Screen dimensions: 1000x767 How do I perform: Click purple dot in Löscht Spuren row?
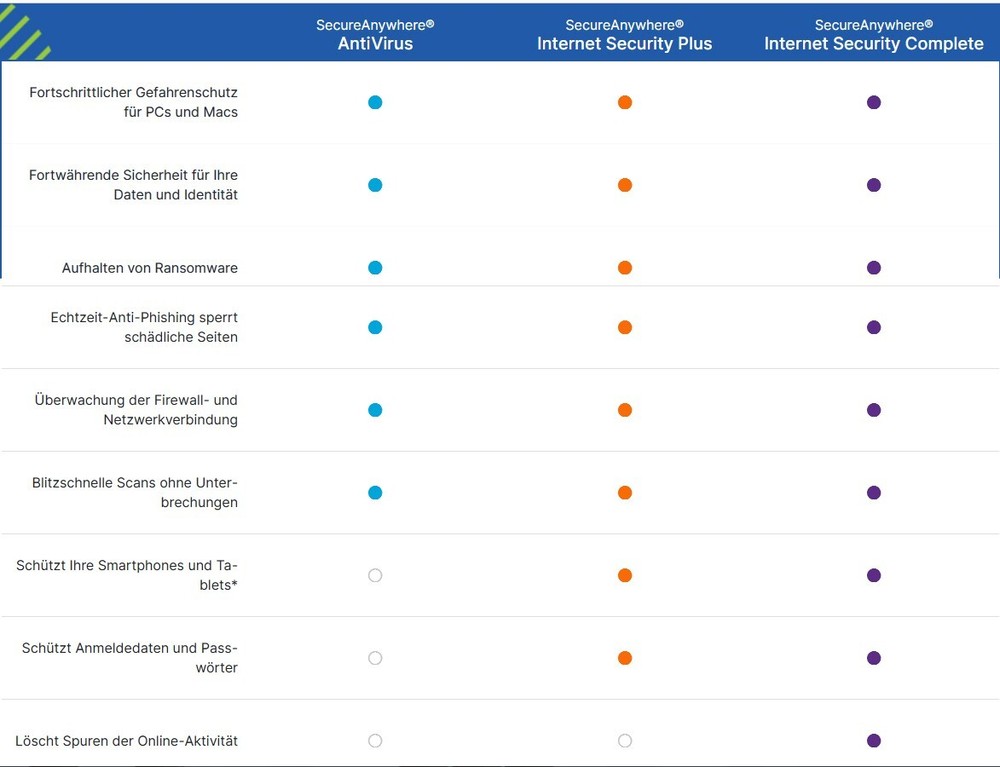coord(874,741)
